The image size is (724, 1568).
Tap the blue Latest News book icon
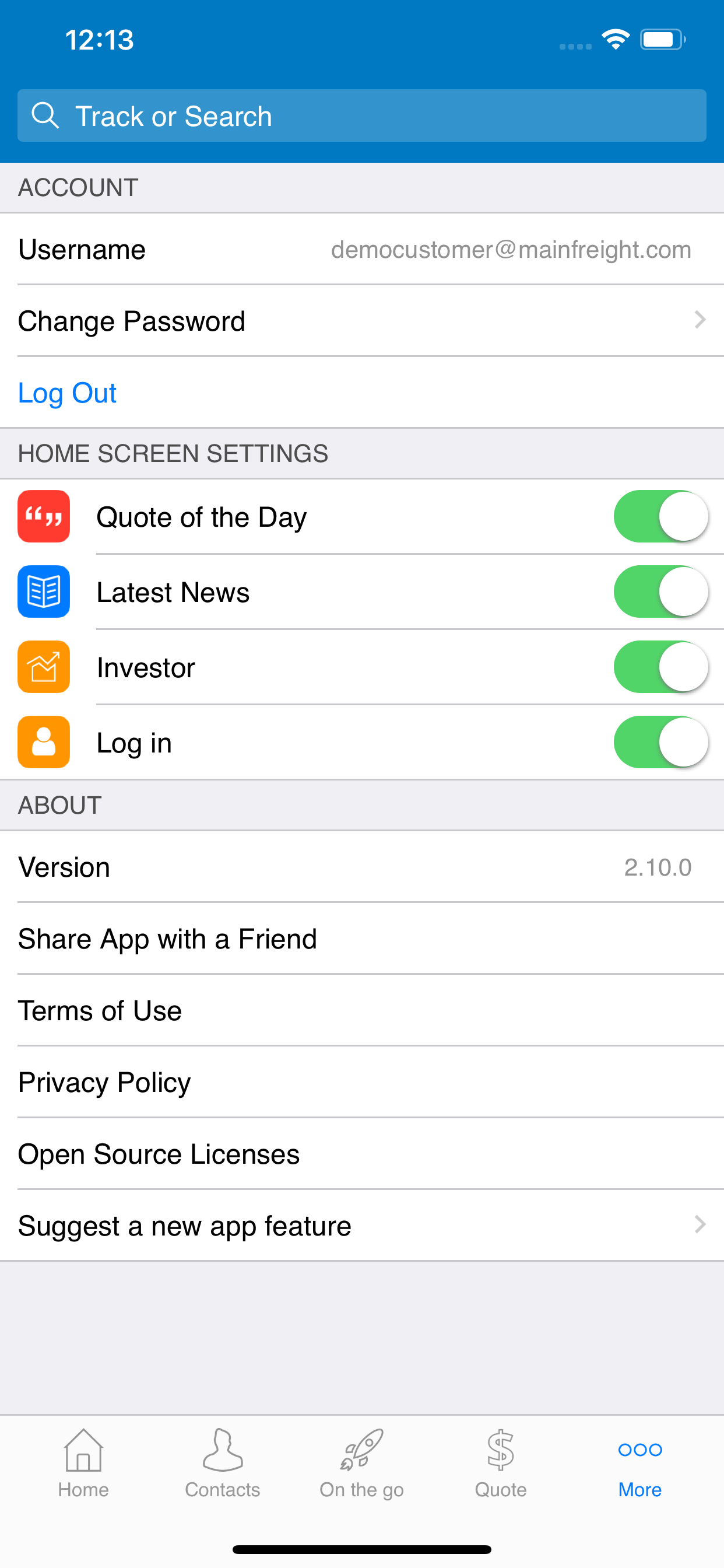[x=44, y=591]
